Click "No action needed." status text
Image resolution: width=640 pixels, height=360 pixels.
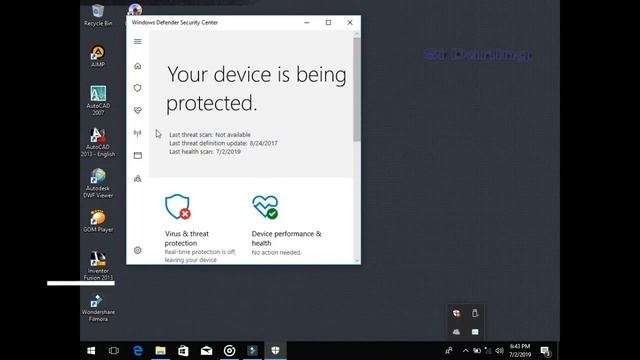tap(276, 253)
